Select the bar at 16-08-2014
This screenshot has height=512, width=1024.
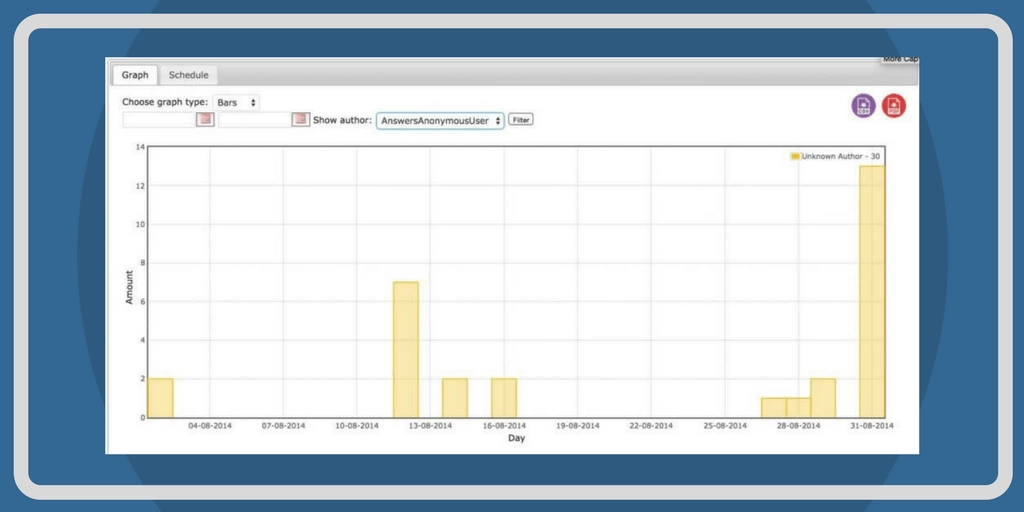click(504, 398)
